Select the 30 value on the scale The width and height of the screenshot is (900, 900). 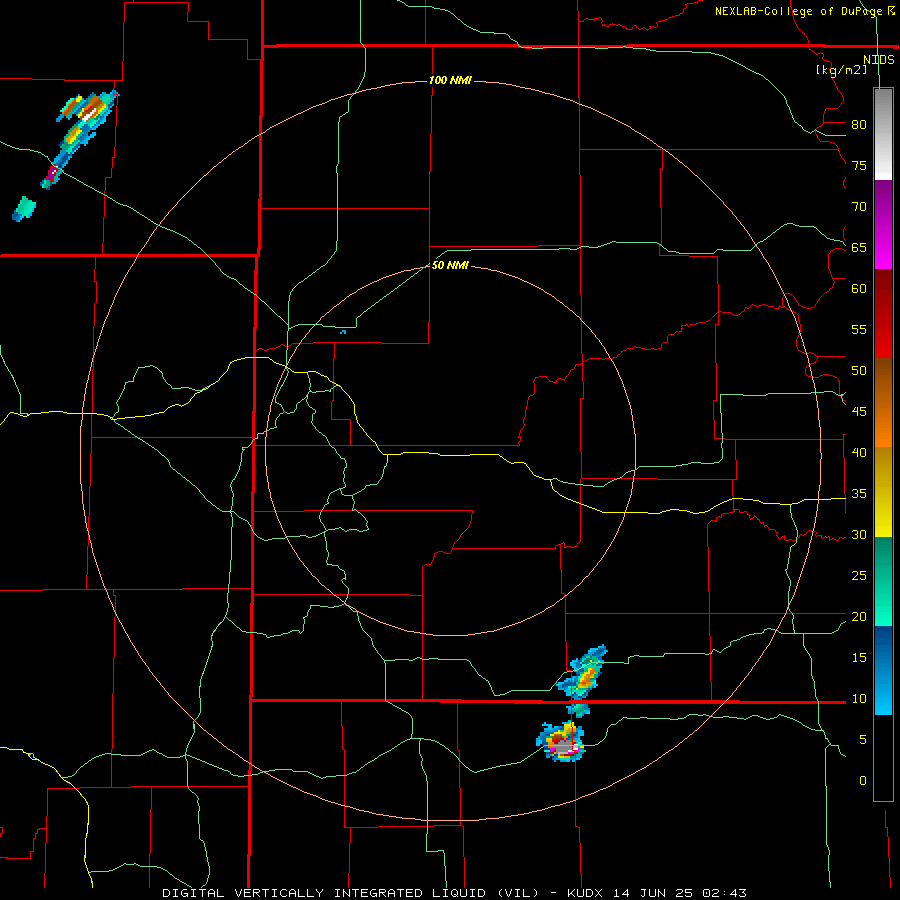859,534
